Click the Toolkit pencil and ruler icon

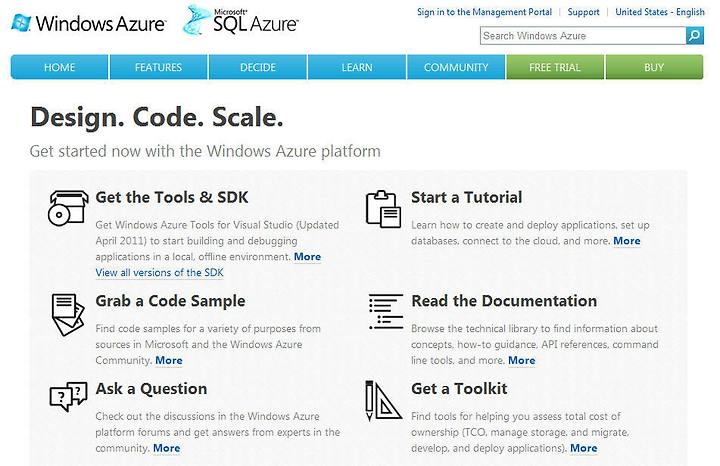click(382, 400)
